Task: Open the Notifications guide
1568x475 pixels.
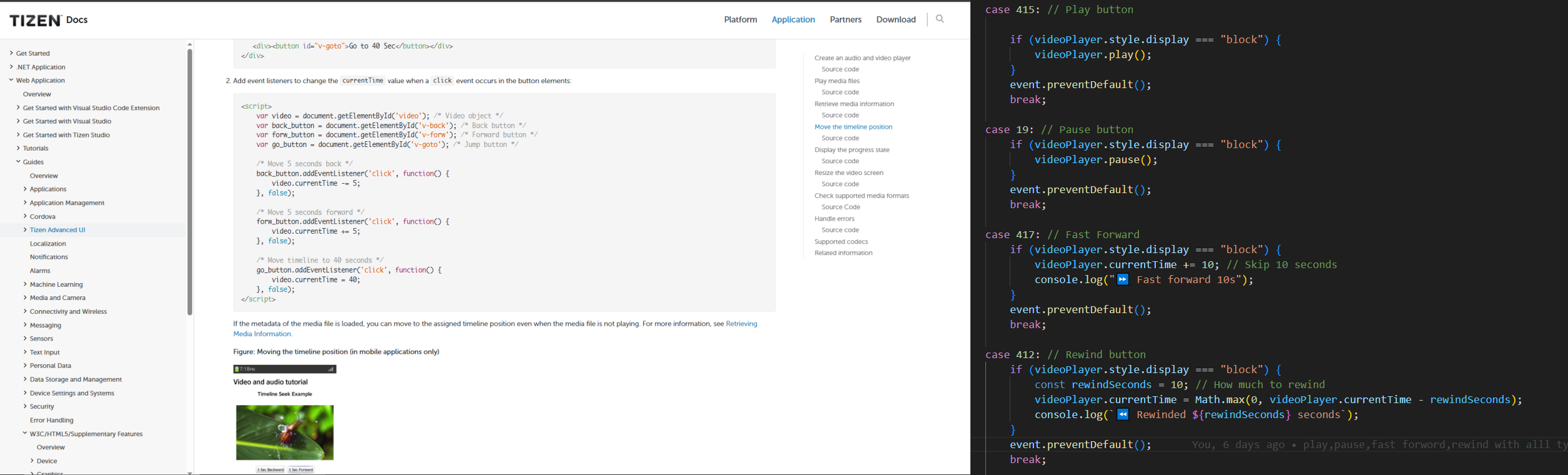Action: pos(49,257)
